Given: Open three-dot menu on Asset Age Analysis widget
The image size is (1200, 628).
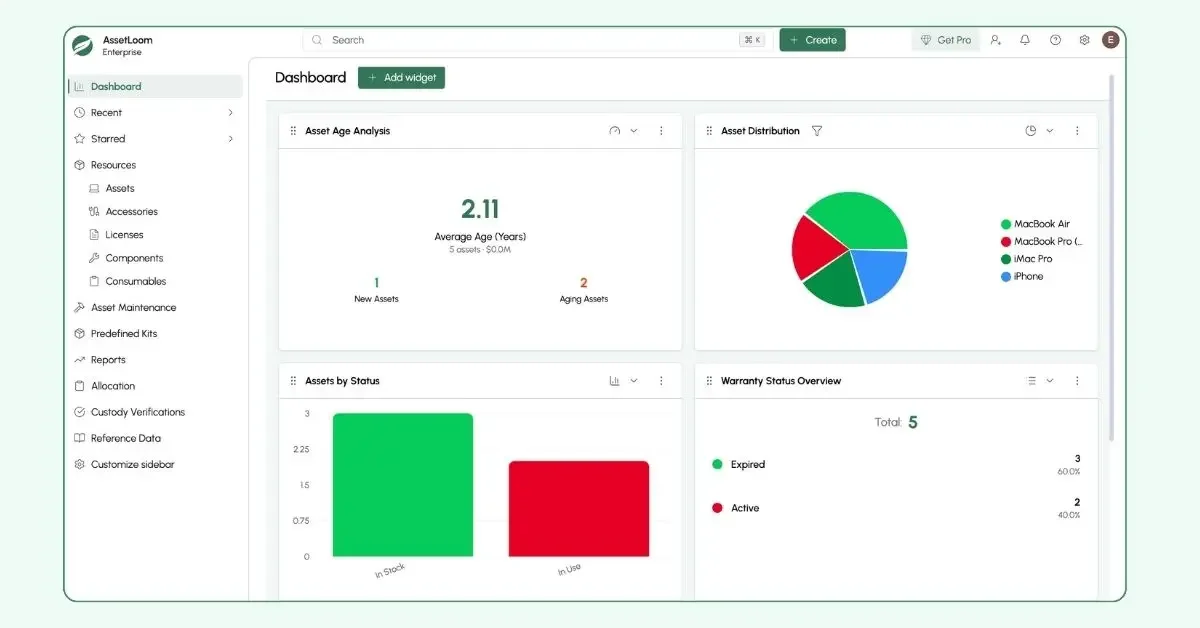Looking at the screenshot, I should pos(660,130).
